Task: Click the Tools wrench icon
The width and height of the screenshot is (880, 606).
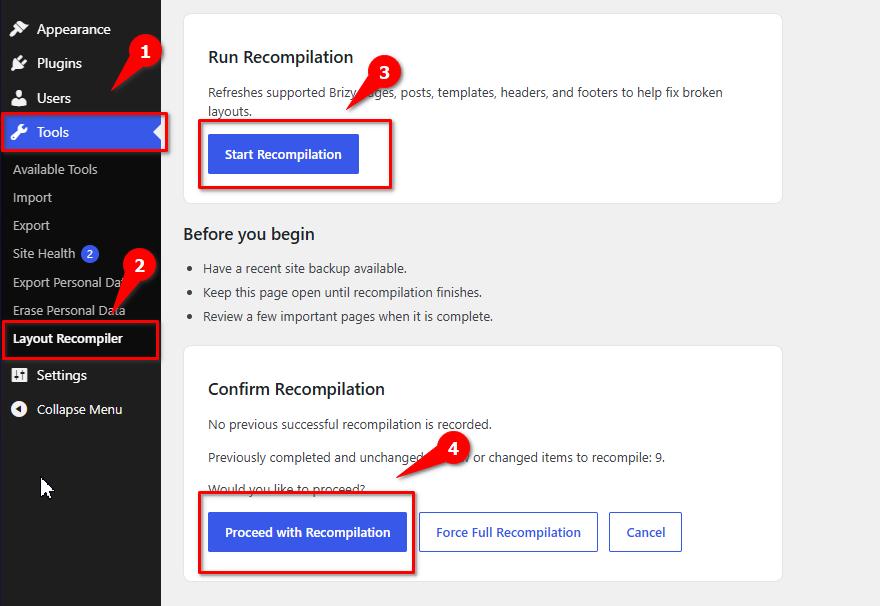Action: point(19,132)
